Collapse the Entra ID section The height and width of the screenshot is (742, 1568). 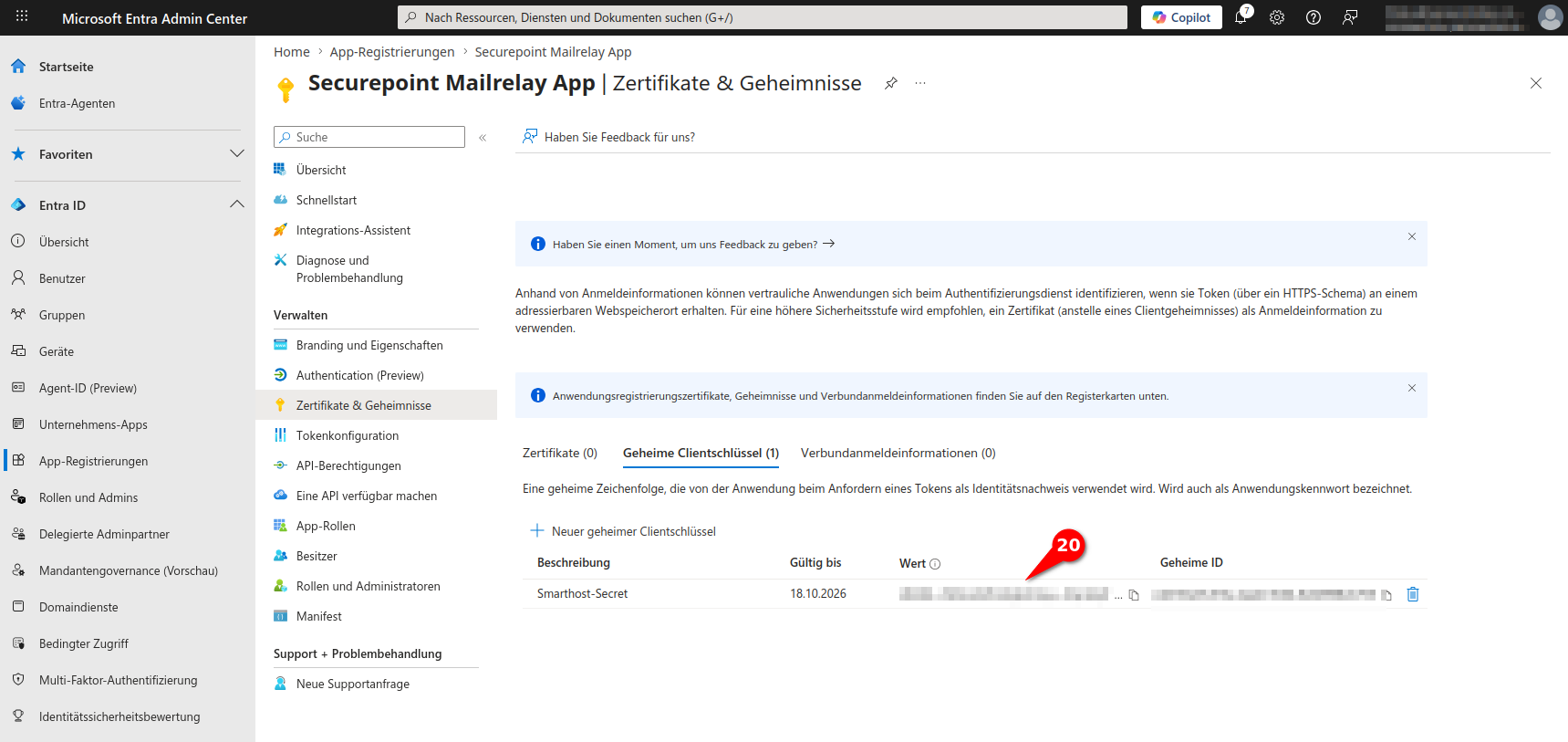click(x=237, y=204)
